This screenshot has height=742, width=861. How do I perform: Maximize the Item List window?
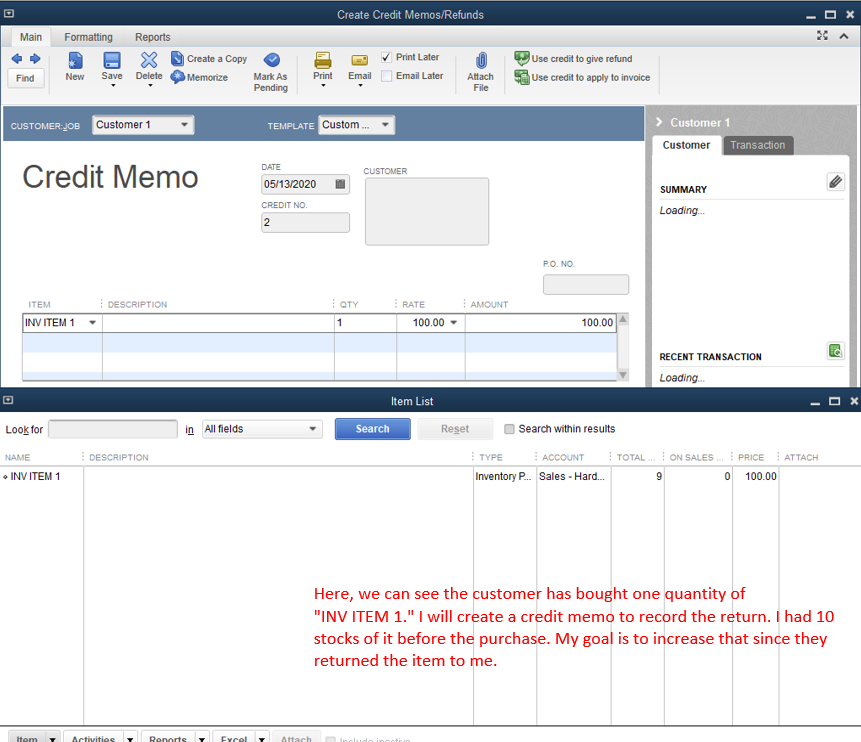pyautogui.click(x=835, y=401)
